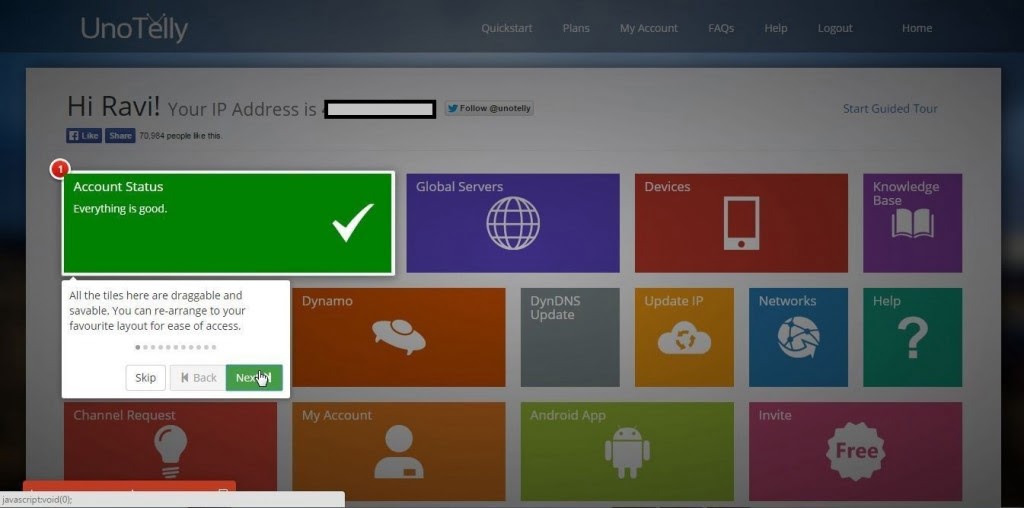Image resolution: width=1024 pixels, height=508 pixels.
Task: Click the 'Hi Ravi!' greeting heading
Action: 113,106
